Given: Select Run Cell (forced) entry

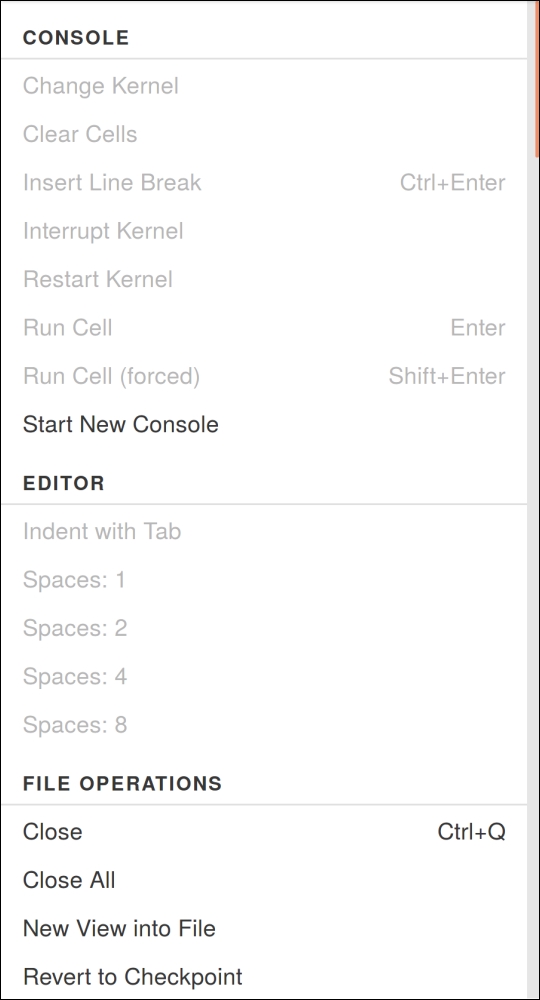Looking at the screenshot, I should [264, 376].
